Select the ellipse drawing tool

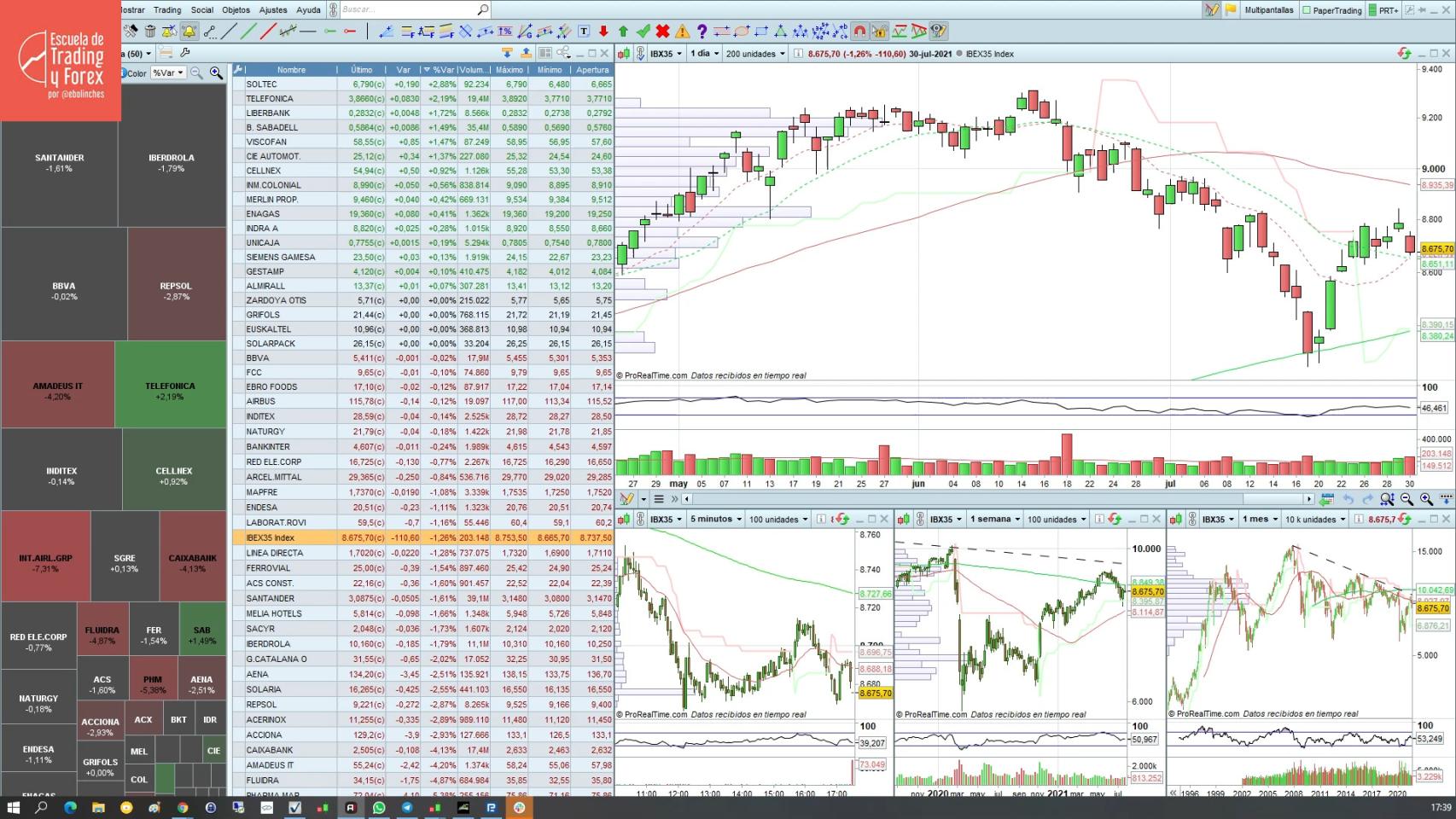[x=741, y=32]
